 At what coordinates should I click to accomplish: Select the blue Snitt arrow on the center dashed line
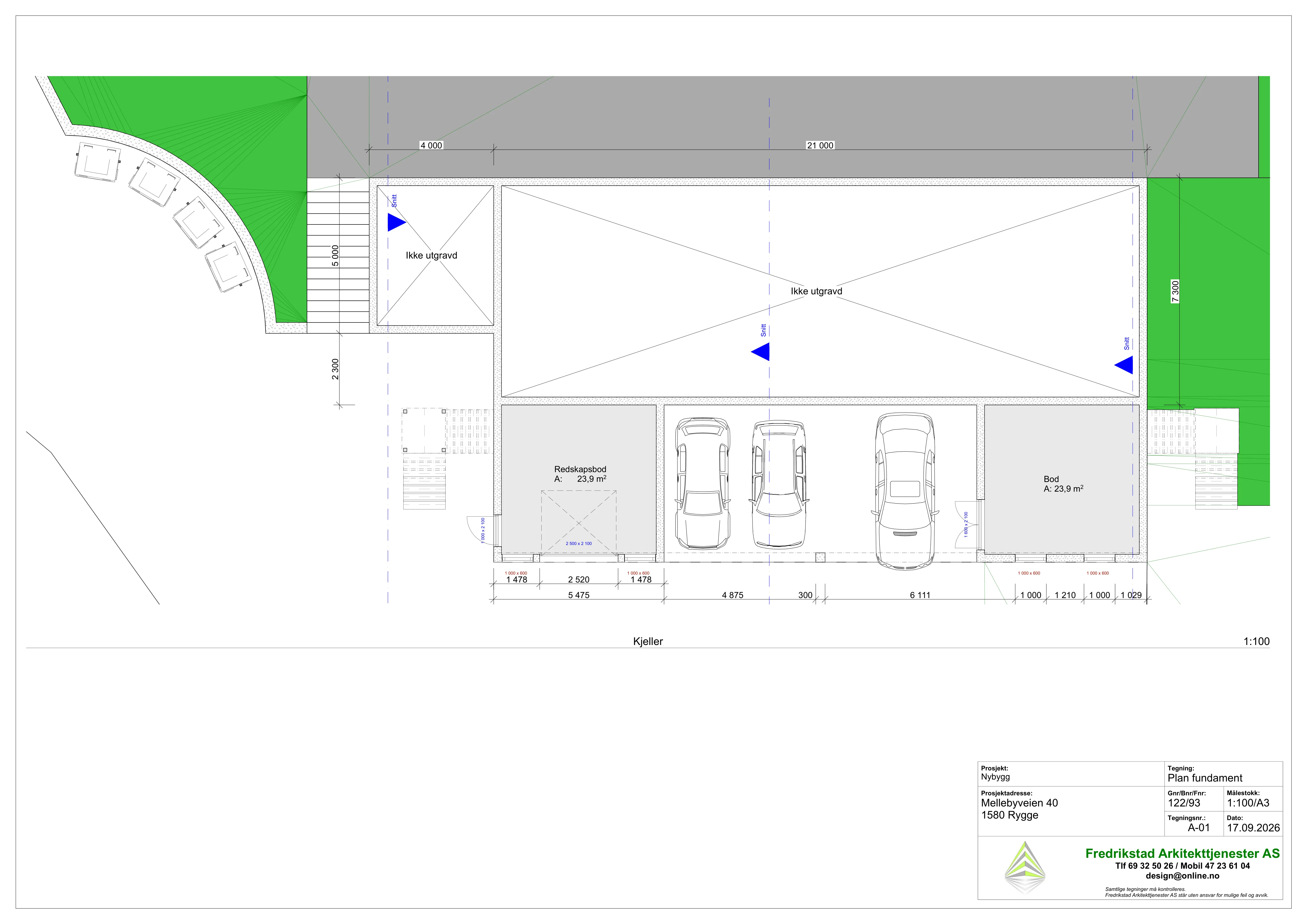coord(760,352)
